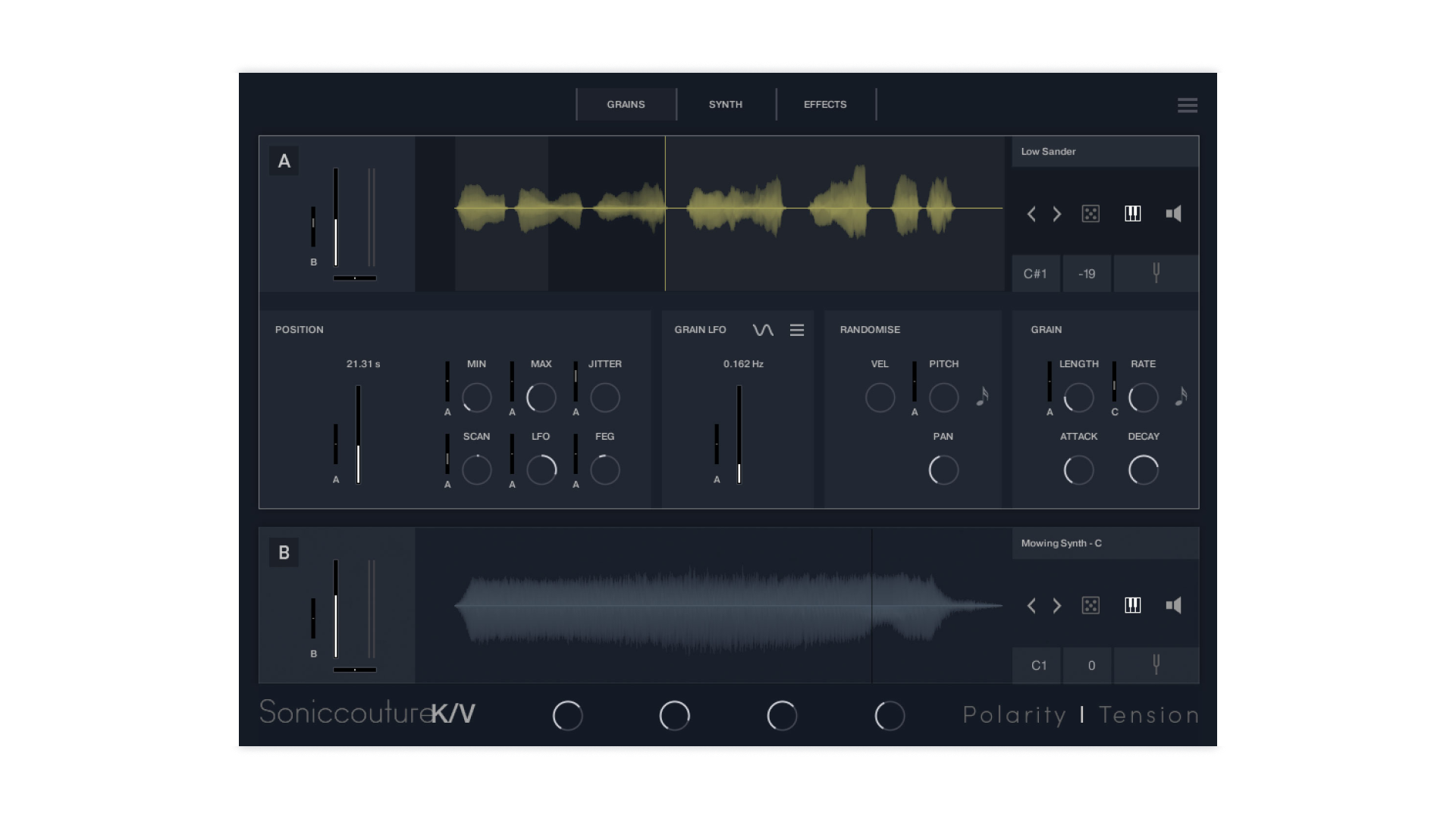Viewport: 1456px width, 819px height.
Task: Randomize layer B sample with dice icon
Action: (1090, 605)
